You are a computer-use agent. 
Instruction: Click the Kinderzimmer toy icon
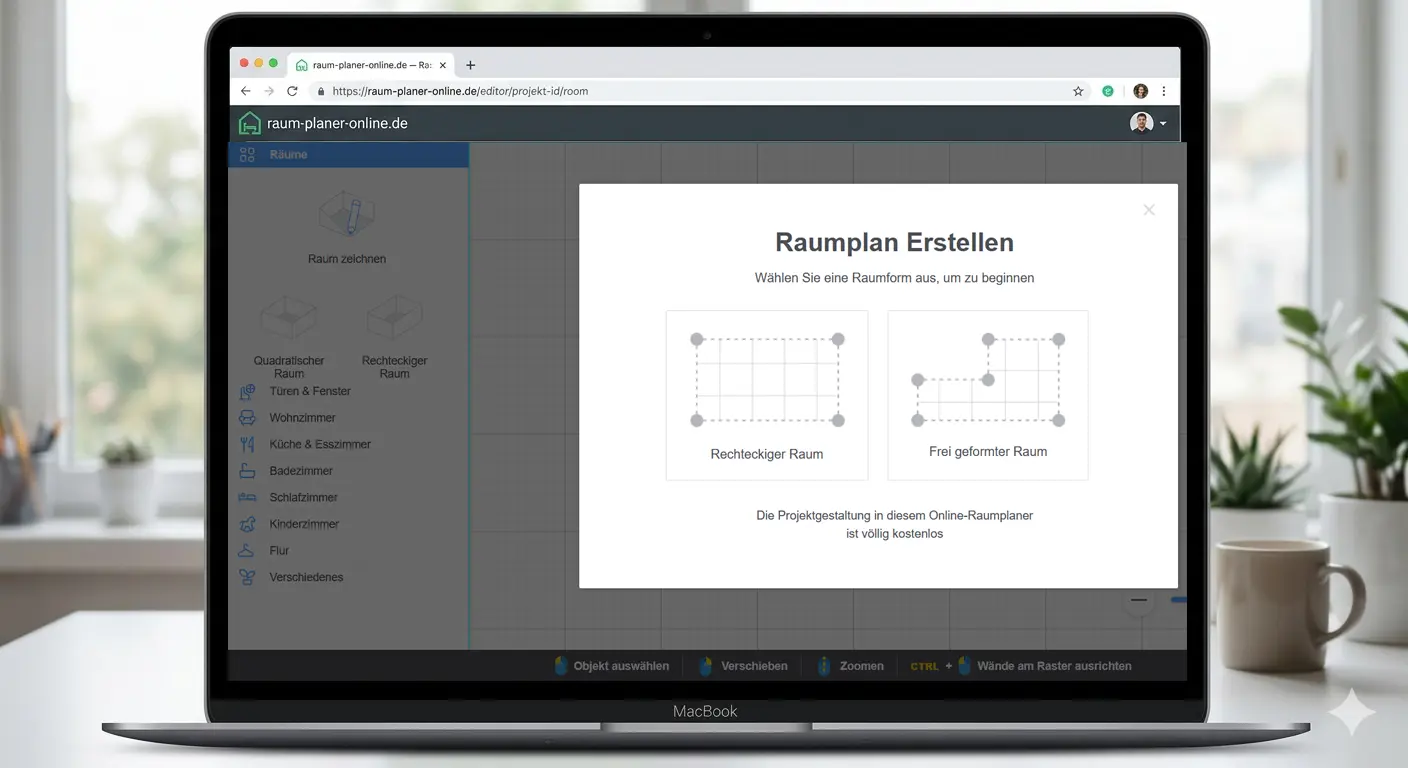[247, 524]
